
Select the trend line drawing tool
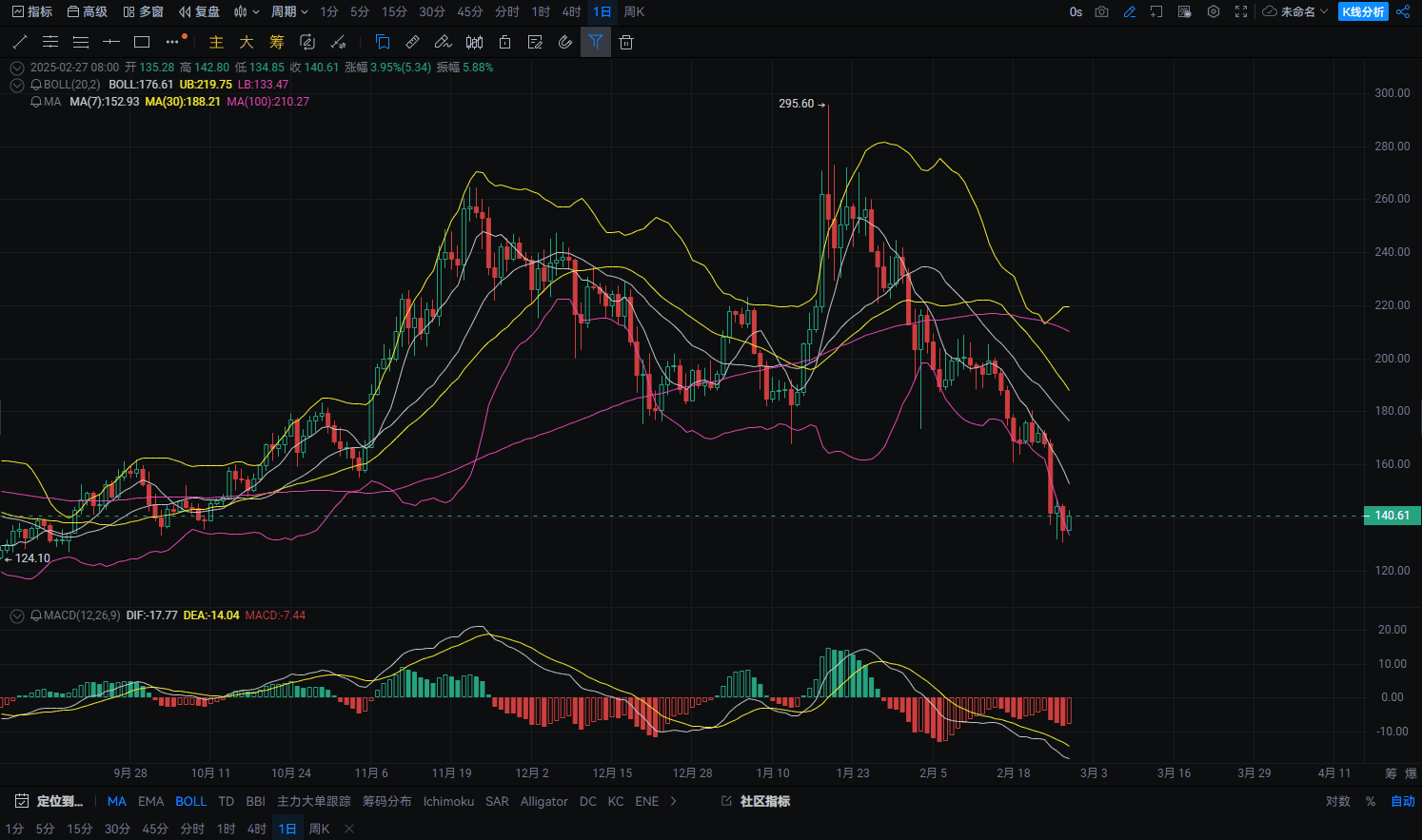tap(20, 42)
